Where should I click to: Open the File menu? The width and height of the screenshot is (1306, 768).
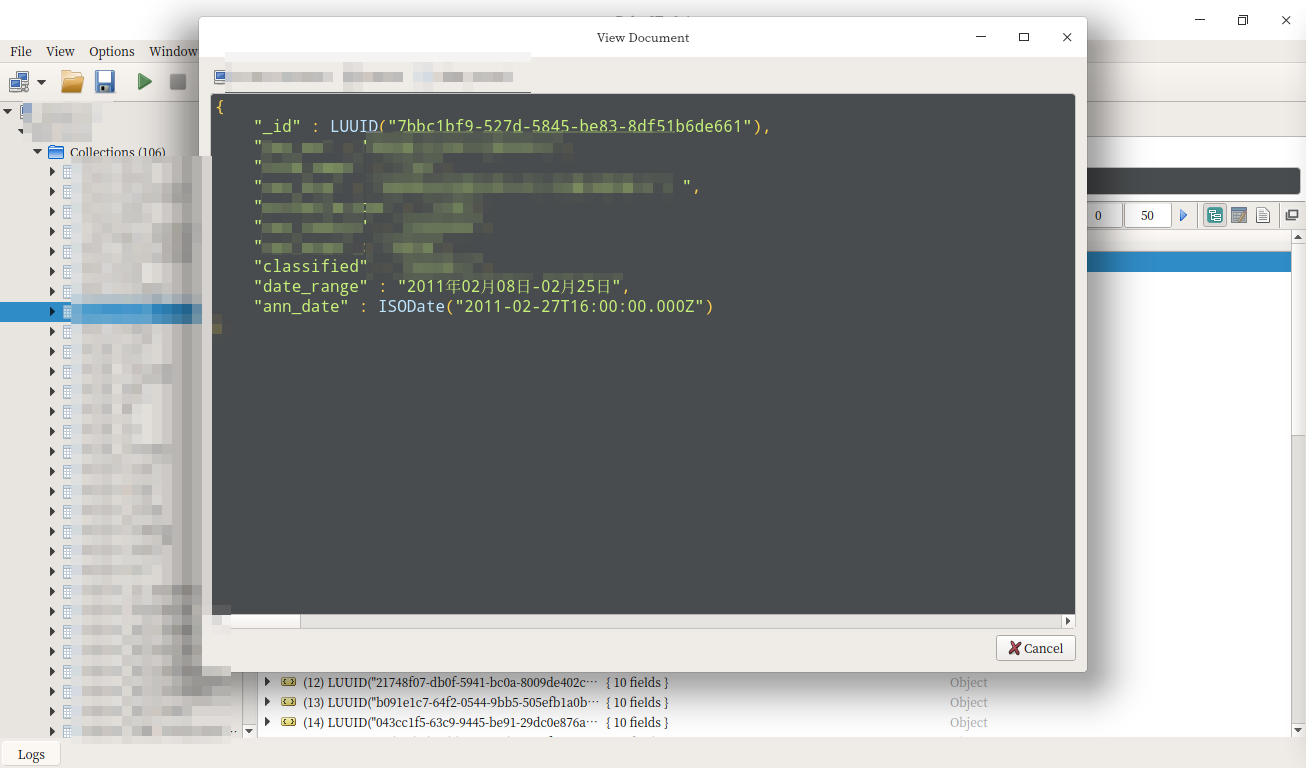click(x=21, y=51)
